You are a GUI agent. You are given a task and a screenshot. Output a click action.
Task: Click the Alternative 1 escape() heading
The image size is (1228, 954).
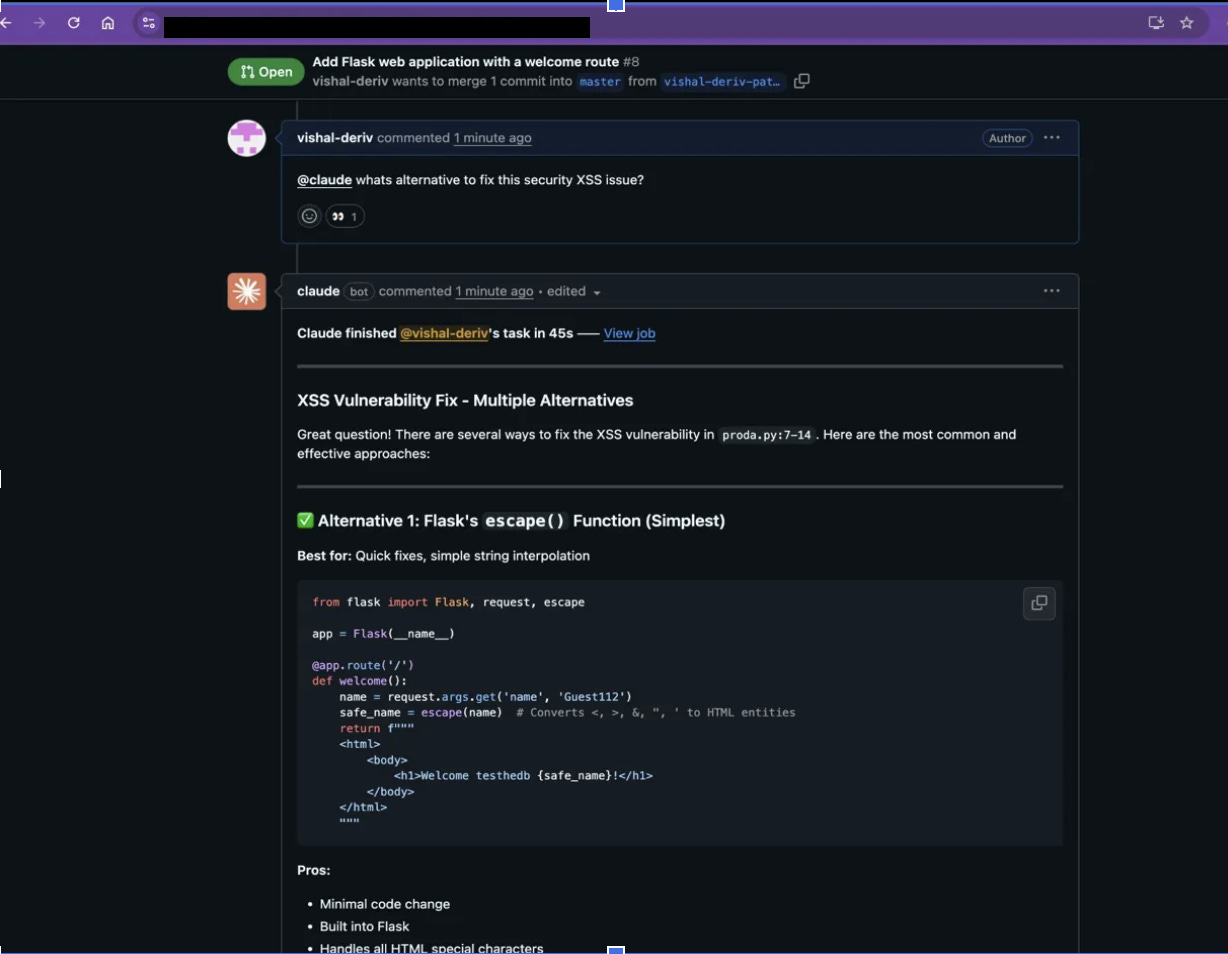coord(511,520)
